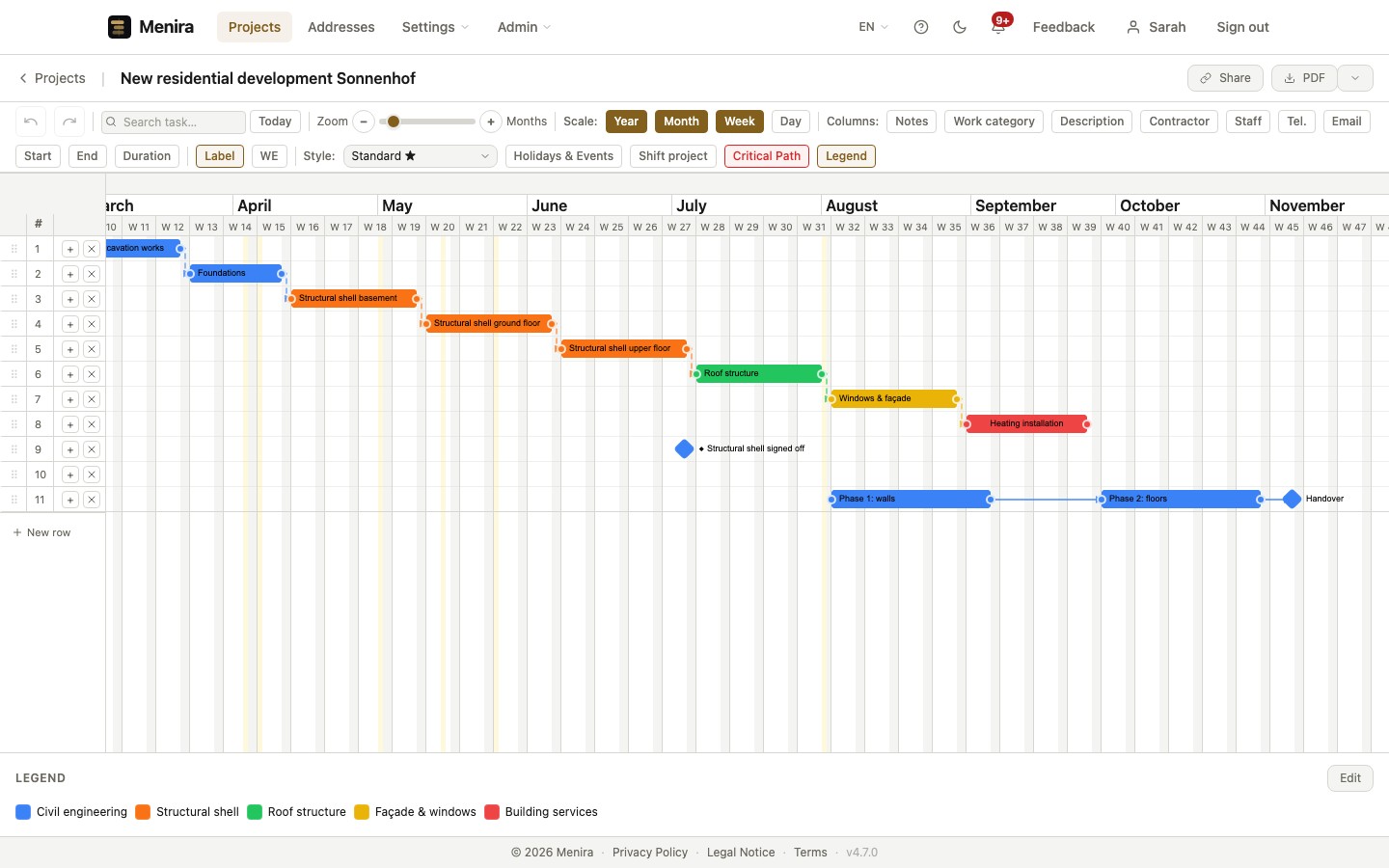The height and width of the screenshot is (868, 1389).
Task: Go back via the Projects chevron link
Action: 52,78
